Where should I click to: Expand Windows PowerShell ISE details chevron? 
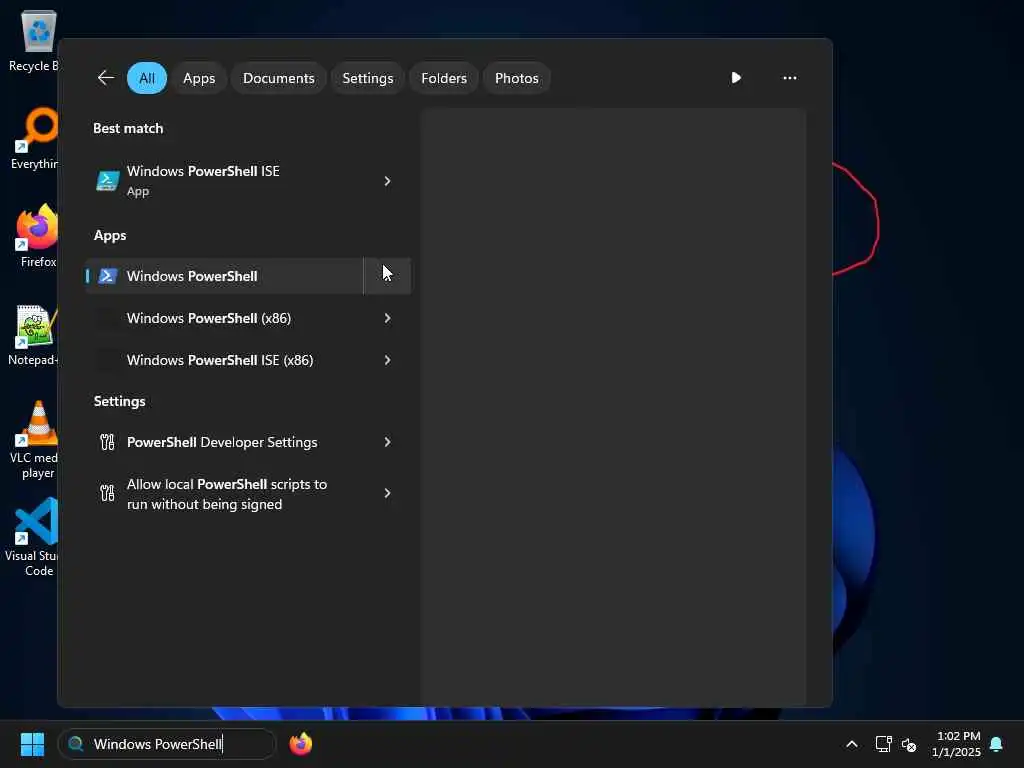[x=387, y=180]
